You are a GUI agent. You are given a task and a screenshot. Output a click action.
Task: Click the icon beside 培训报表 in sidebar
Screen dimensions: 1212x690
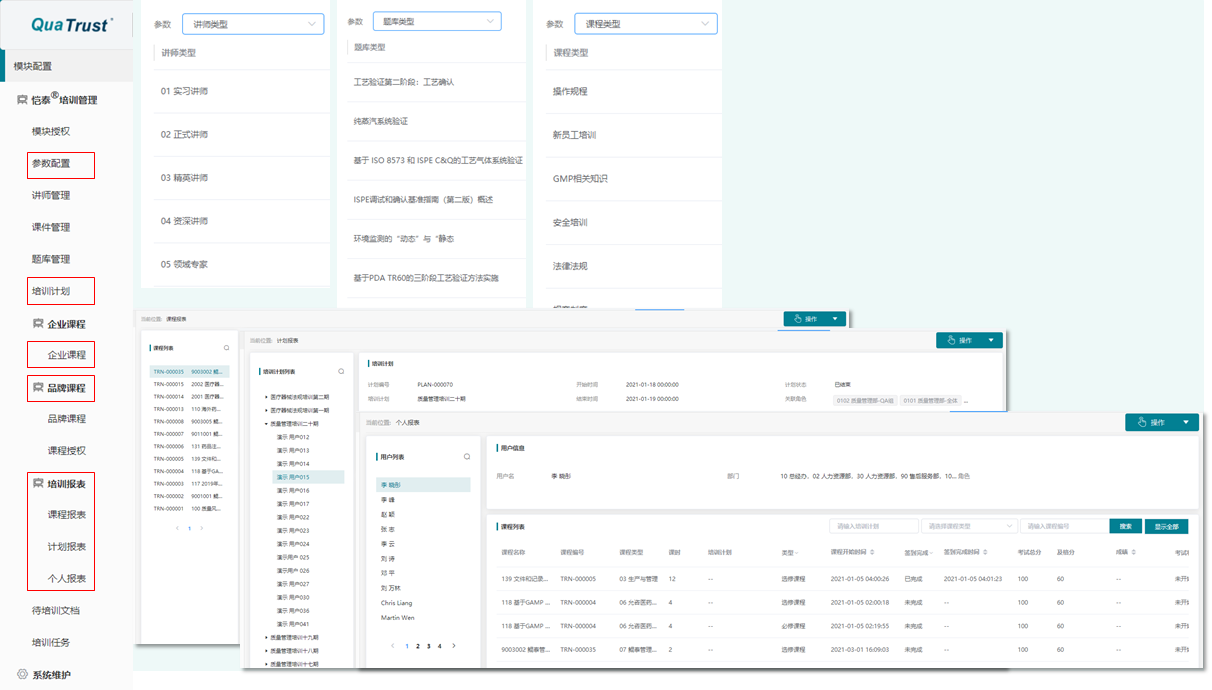point(38,484)
